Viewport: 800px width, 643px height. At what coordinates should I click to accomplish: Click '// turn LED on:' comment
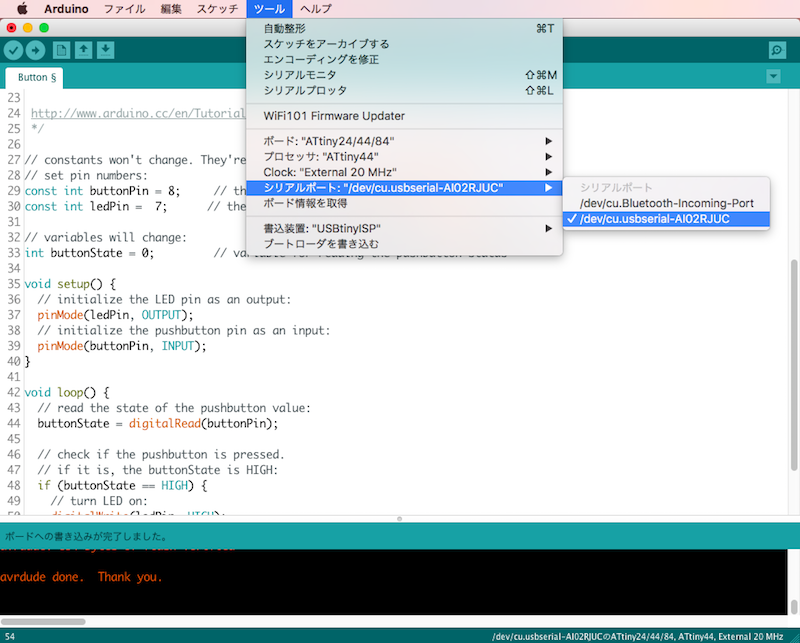point(99,501)
